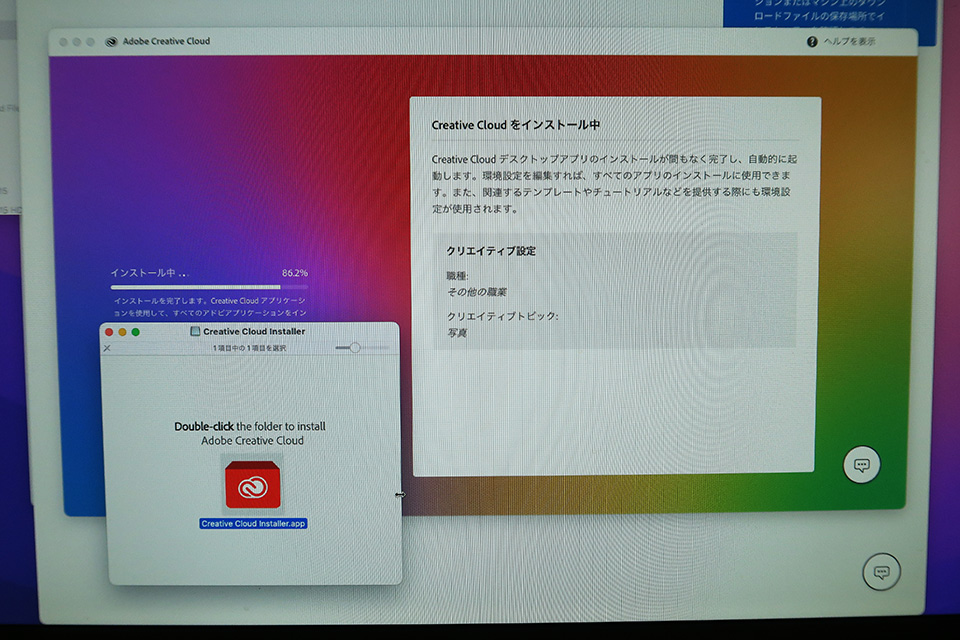
Task: Click the Creative Cloud Installer.app file name label
Action: pyautogui.click(x=253, y=524)
